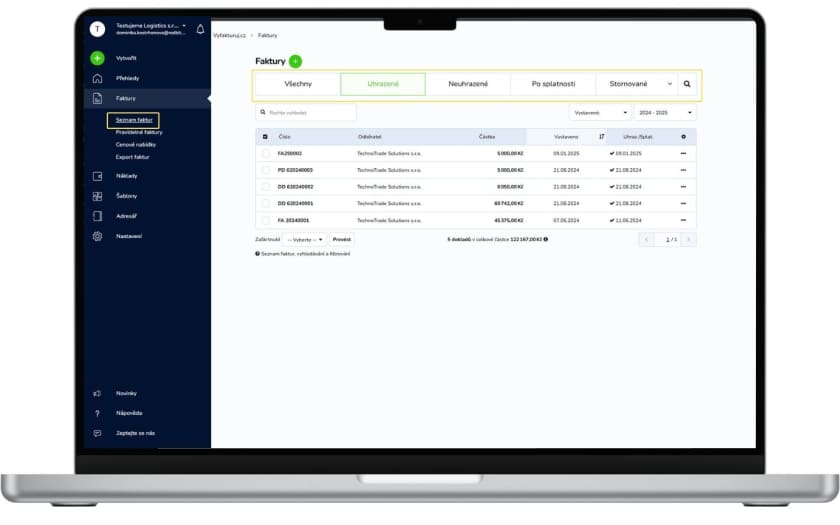Open Cenové nabídky in sidebar submenu

pyautogui.click(x=136, y=145)
